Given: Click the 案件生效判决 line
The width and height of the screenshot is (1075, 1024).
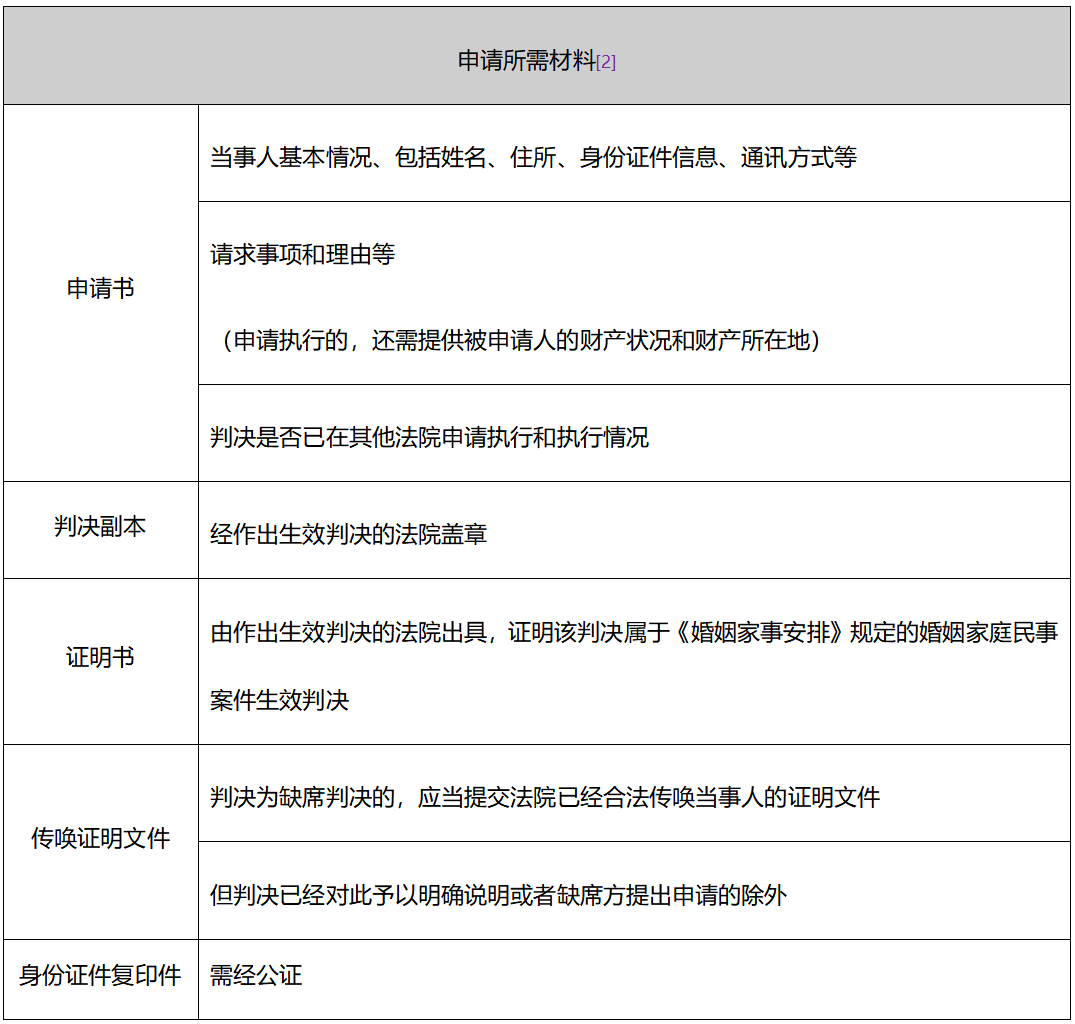Looking at the screenshot, I should click(279, 700).
